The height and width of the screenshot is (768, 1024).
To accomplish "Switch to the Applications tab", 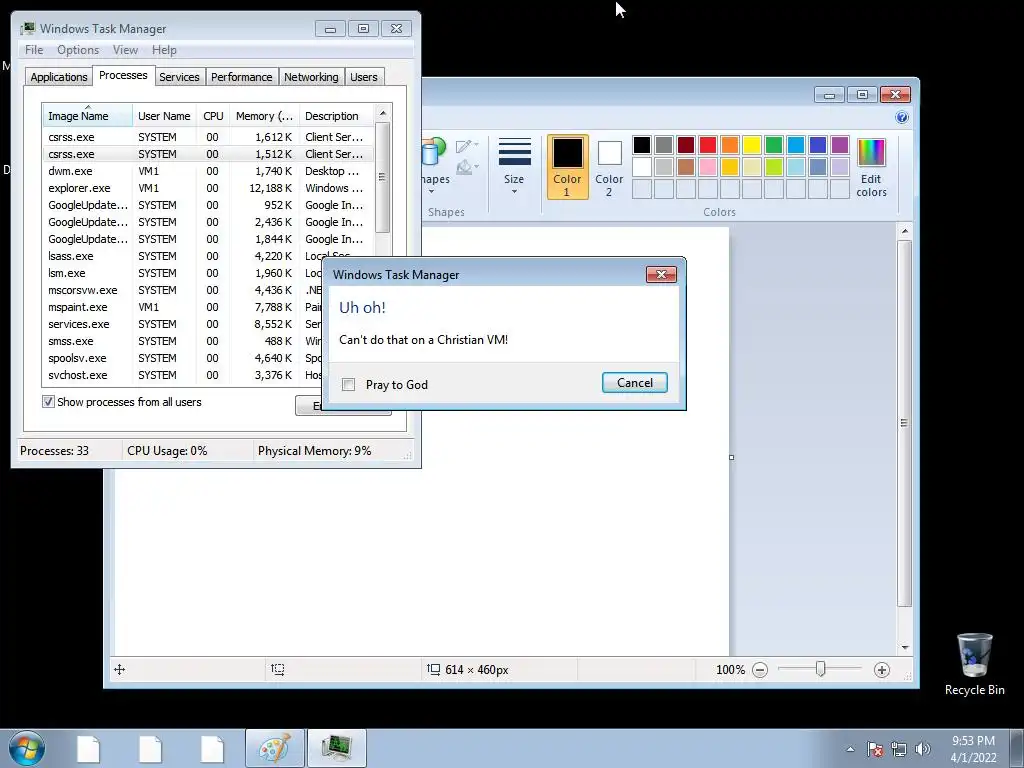I will click(59, 77).
